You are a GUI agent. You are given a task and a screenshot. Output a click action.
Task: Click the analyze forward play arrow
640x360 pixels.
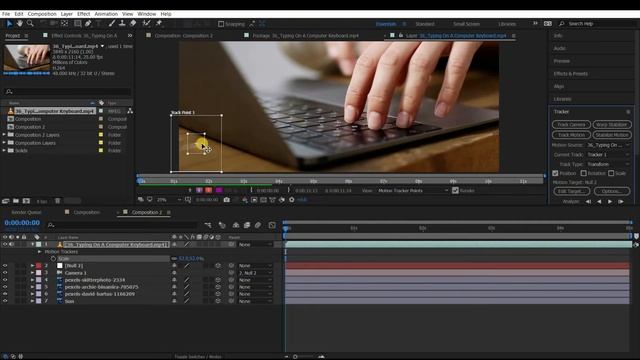[x=610, y=202]
